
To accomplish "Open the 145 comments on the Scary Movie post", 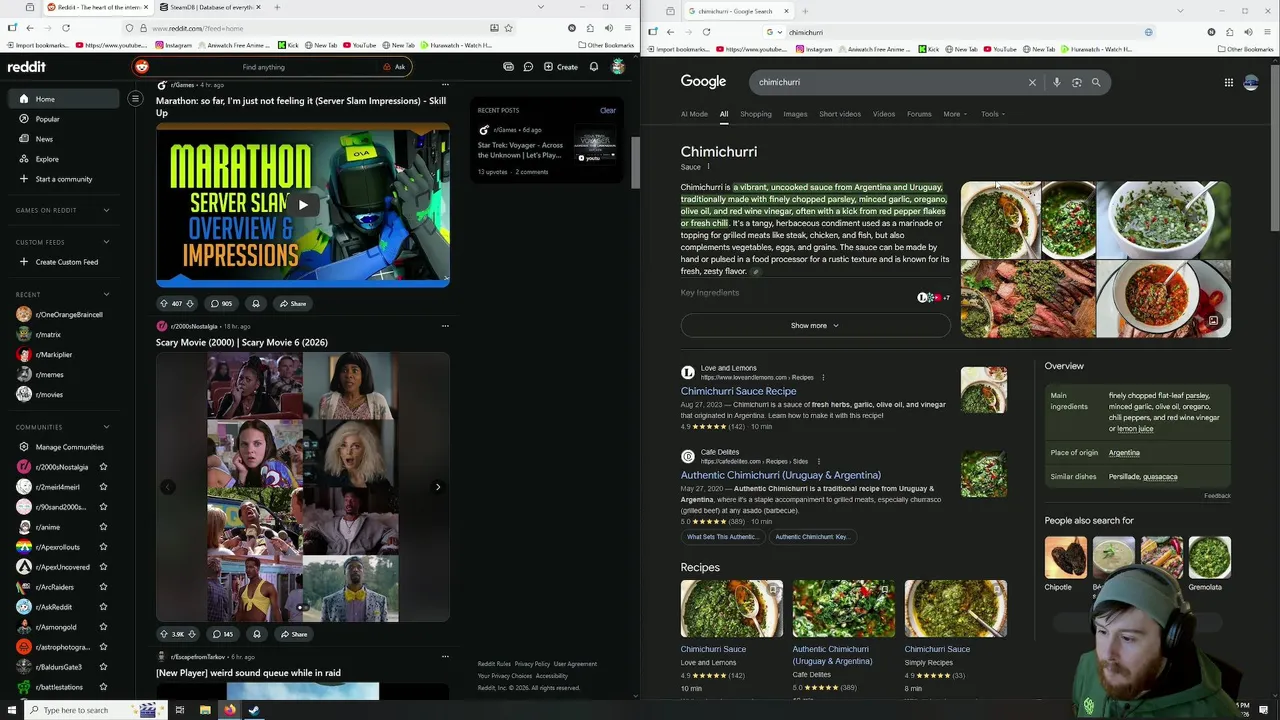I will tap(222, 634).
